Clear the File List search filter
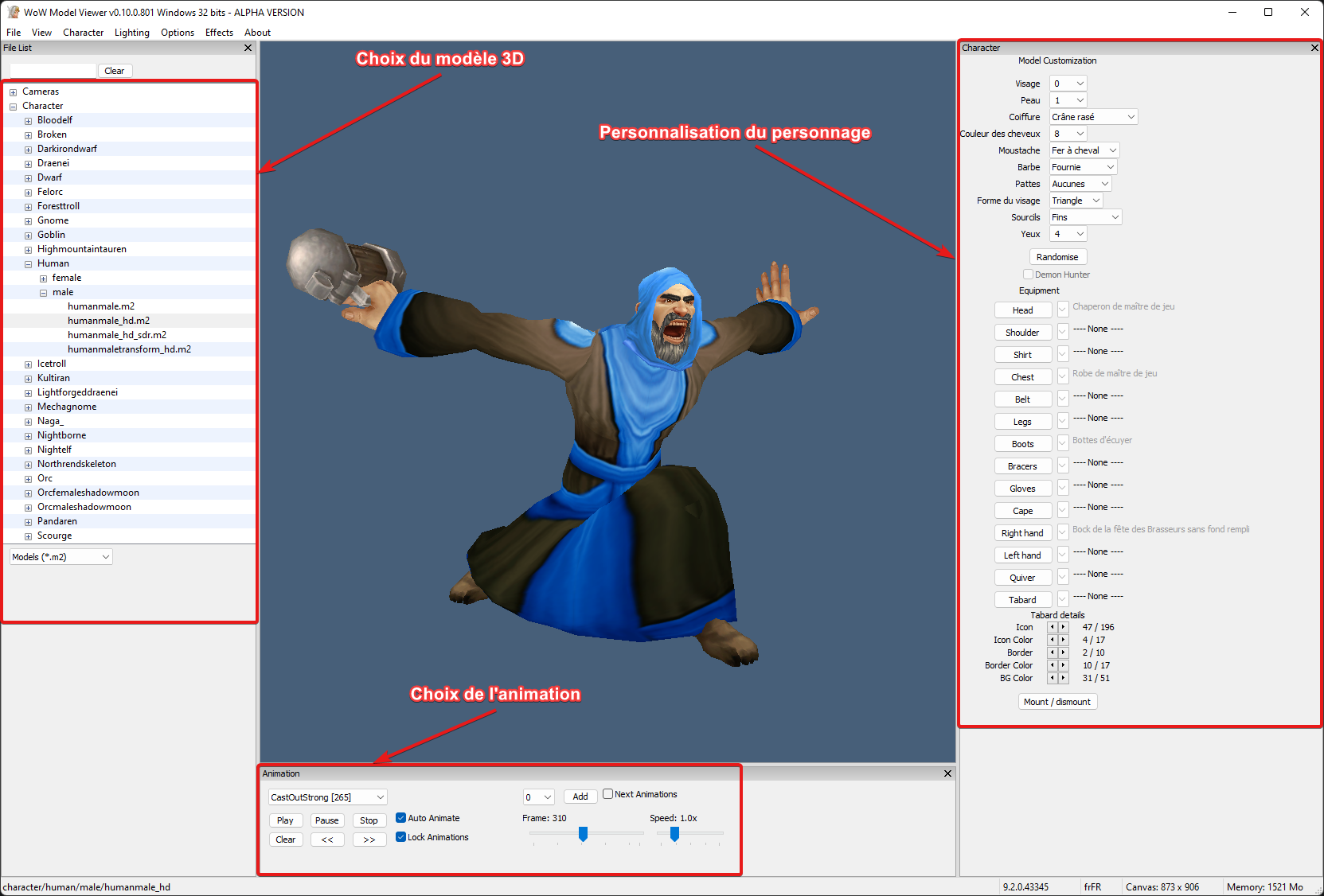This screenshot has height=896, width=1324. [x=115, y=71]
